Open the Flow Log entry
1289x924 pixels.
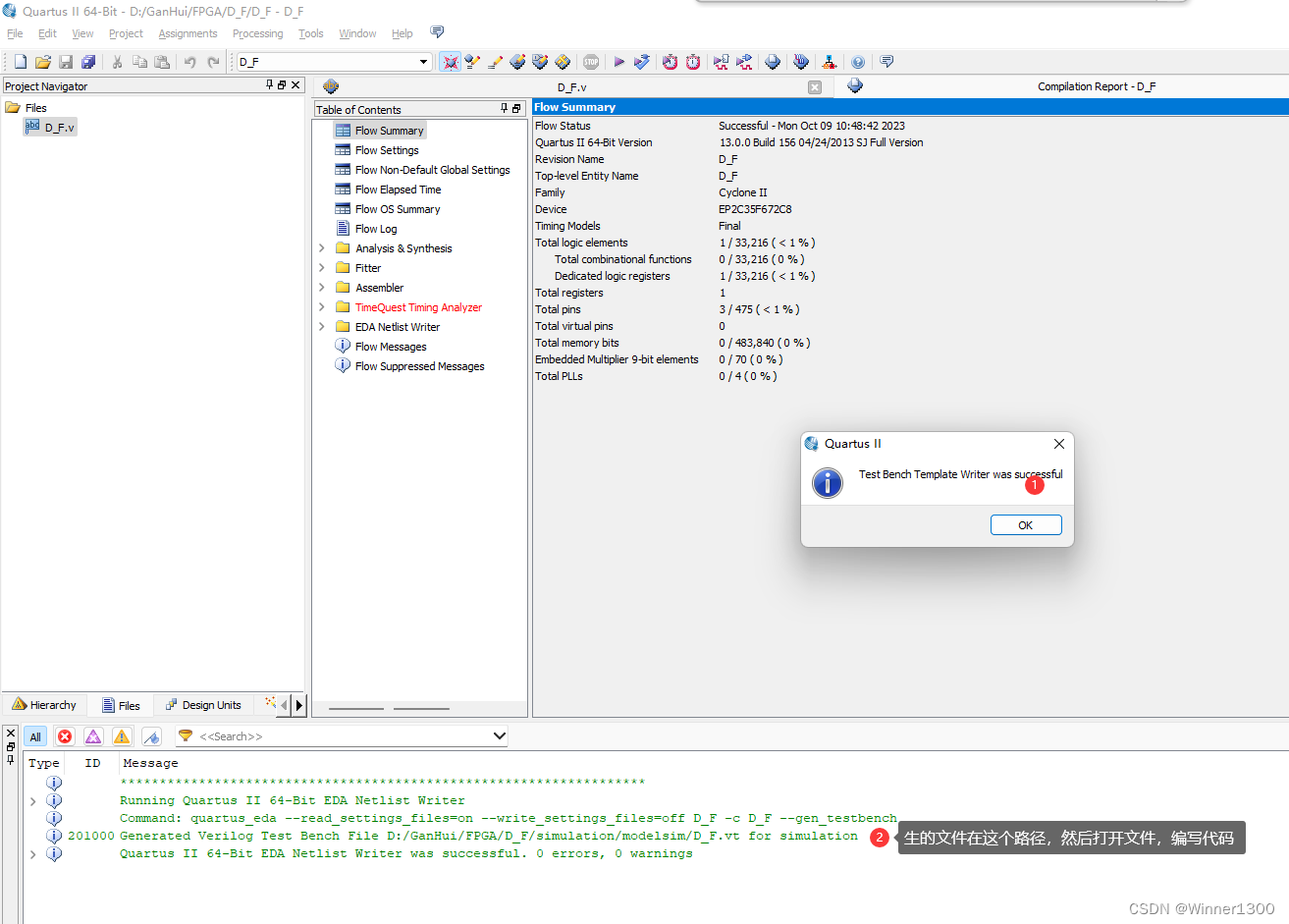point(376,229)
